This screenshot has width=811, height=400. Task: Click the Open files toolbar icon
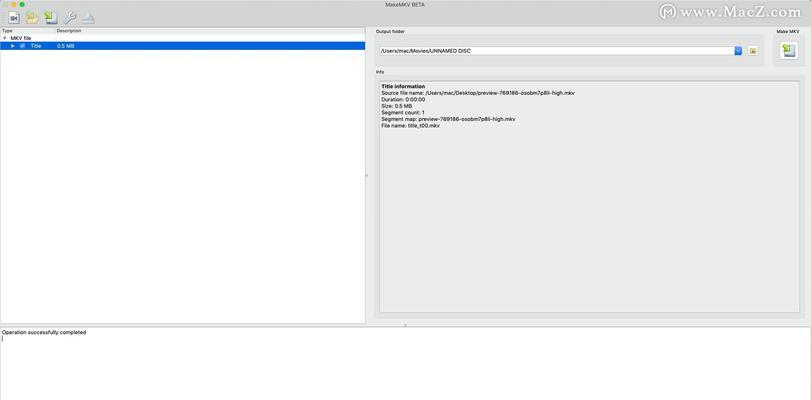(14, 18)
